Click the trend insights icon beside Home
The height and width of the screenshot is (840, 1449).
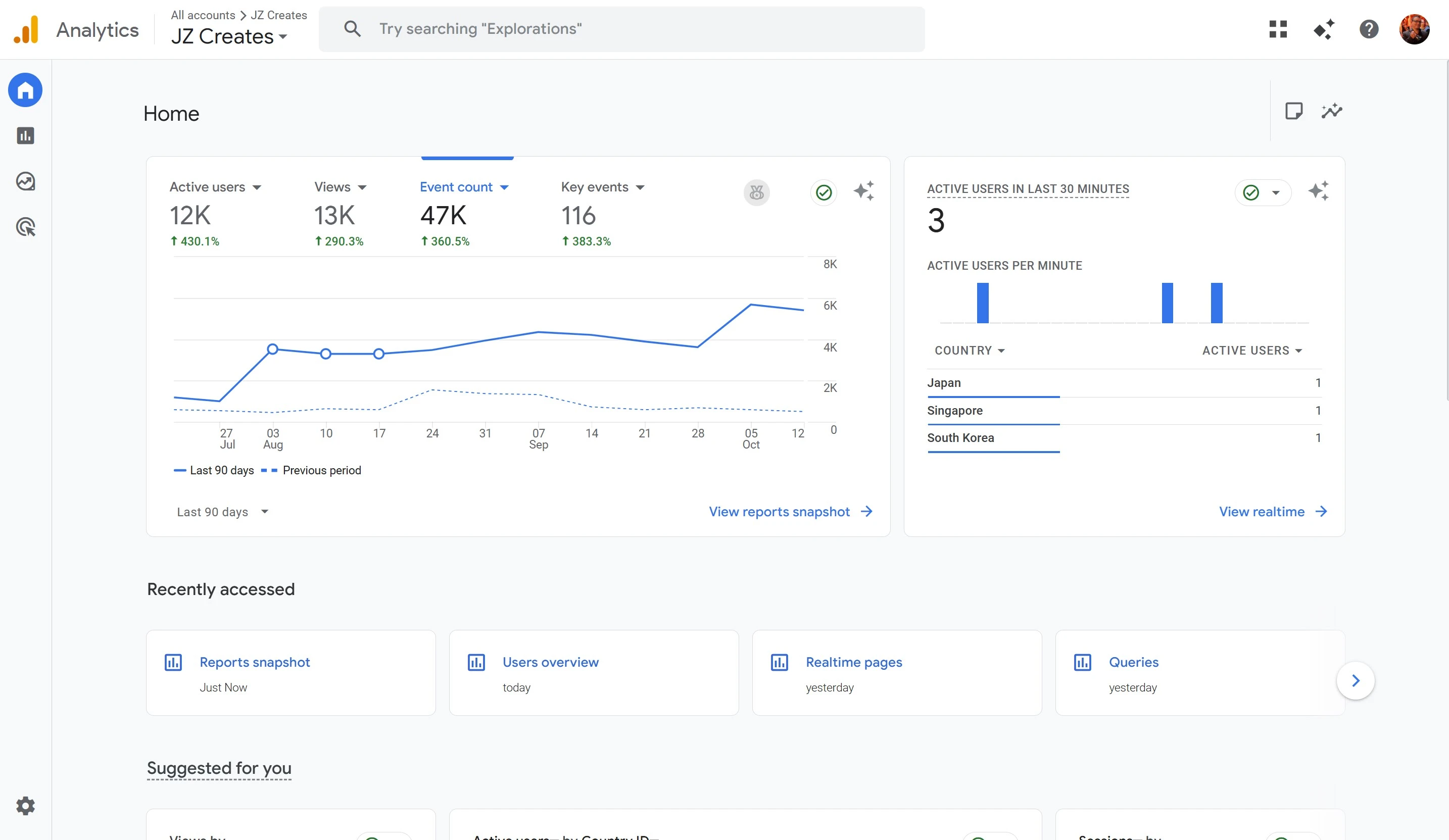[x=1331, y=111]
